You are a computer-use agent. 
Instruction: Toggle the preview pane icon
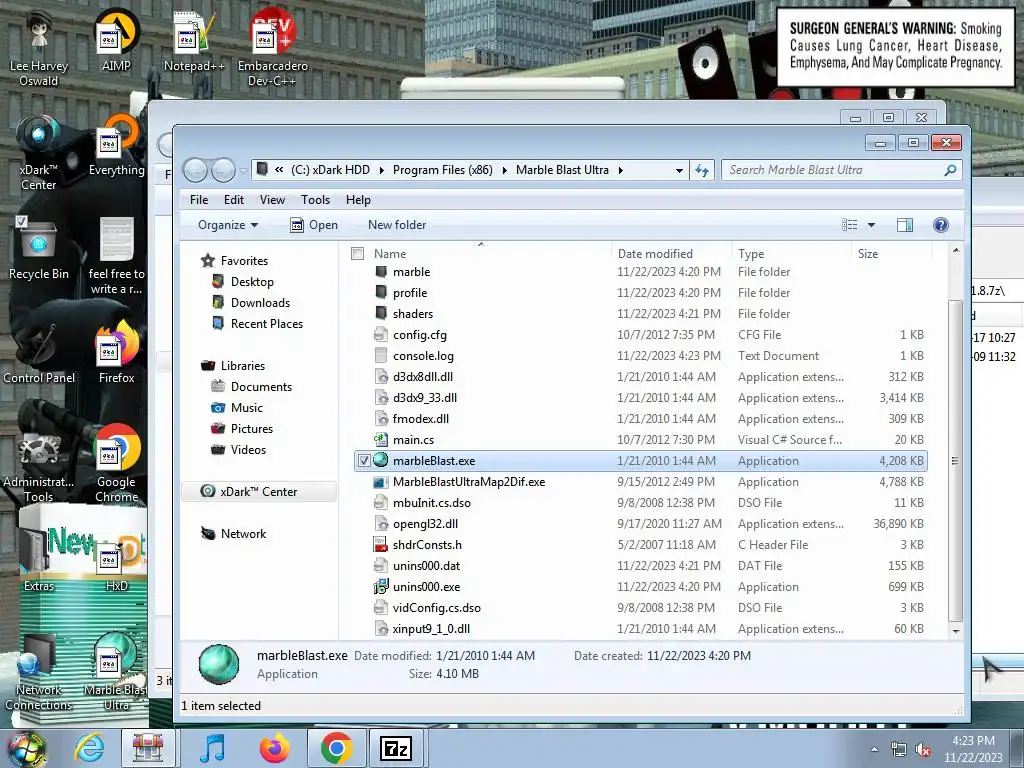(904, 225)
